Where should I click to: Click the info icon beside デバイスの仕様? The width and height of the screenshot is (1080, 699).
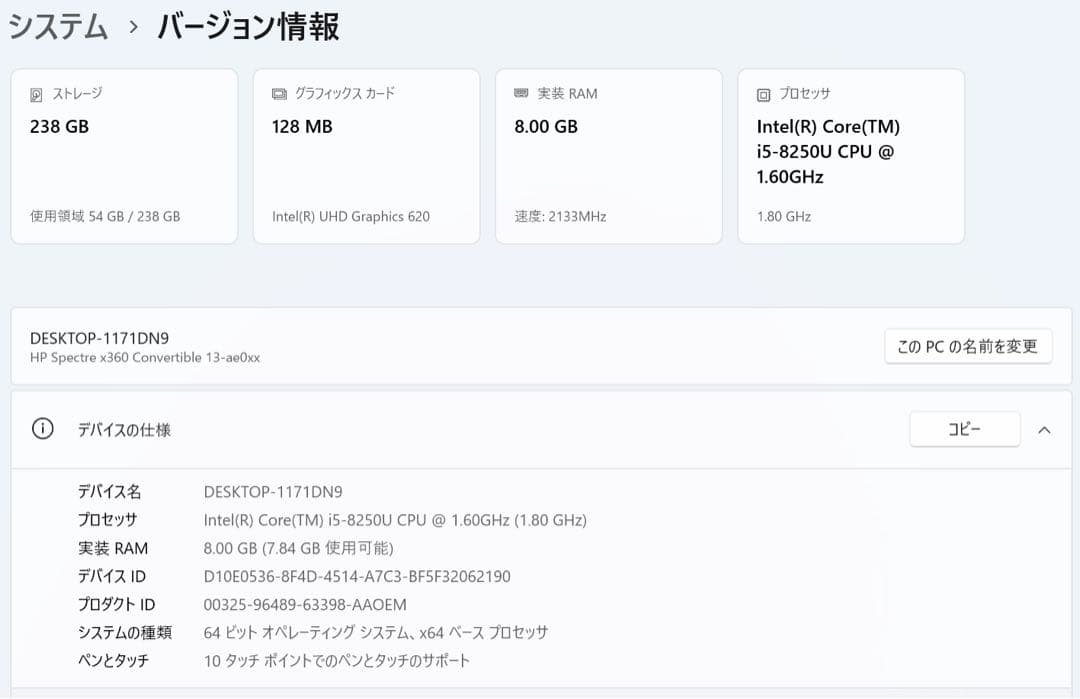(x=40, y=428)
